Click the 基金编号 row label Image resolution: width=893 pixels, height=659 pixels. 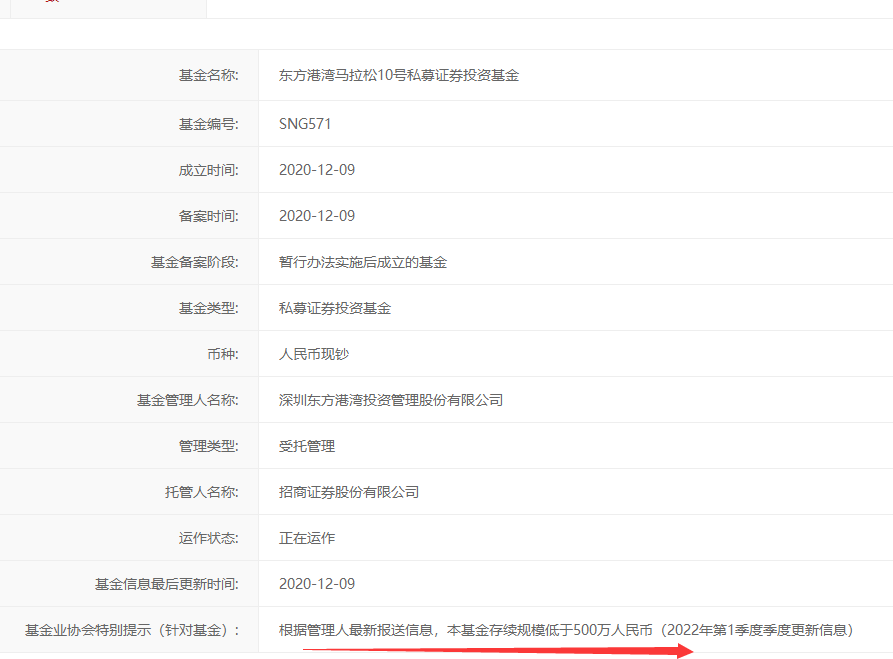(x=208, y=124)
